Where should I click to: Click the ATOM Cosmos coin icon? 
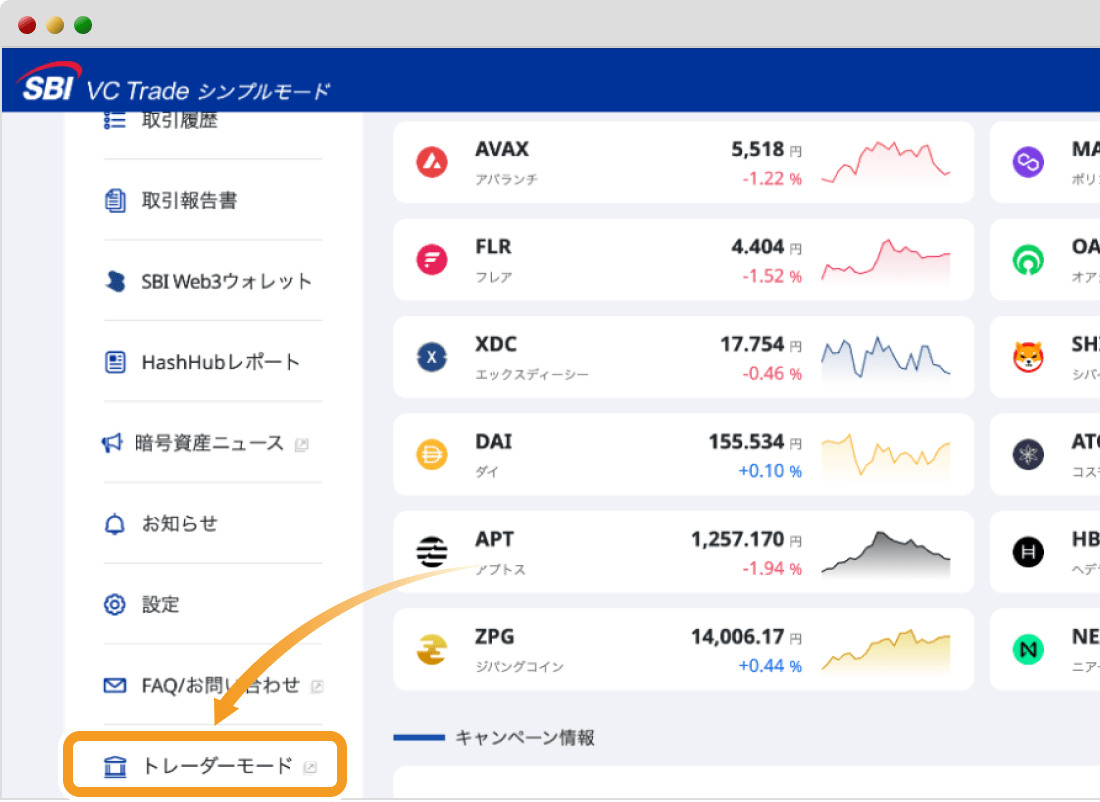(x=1028, y=455)
